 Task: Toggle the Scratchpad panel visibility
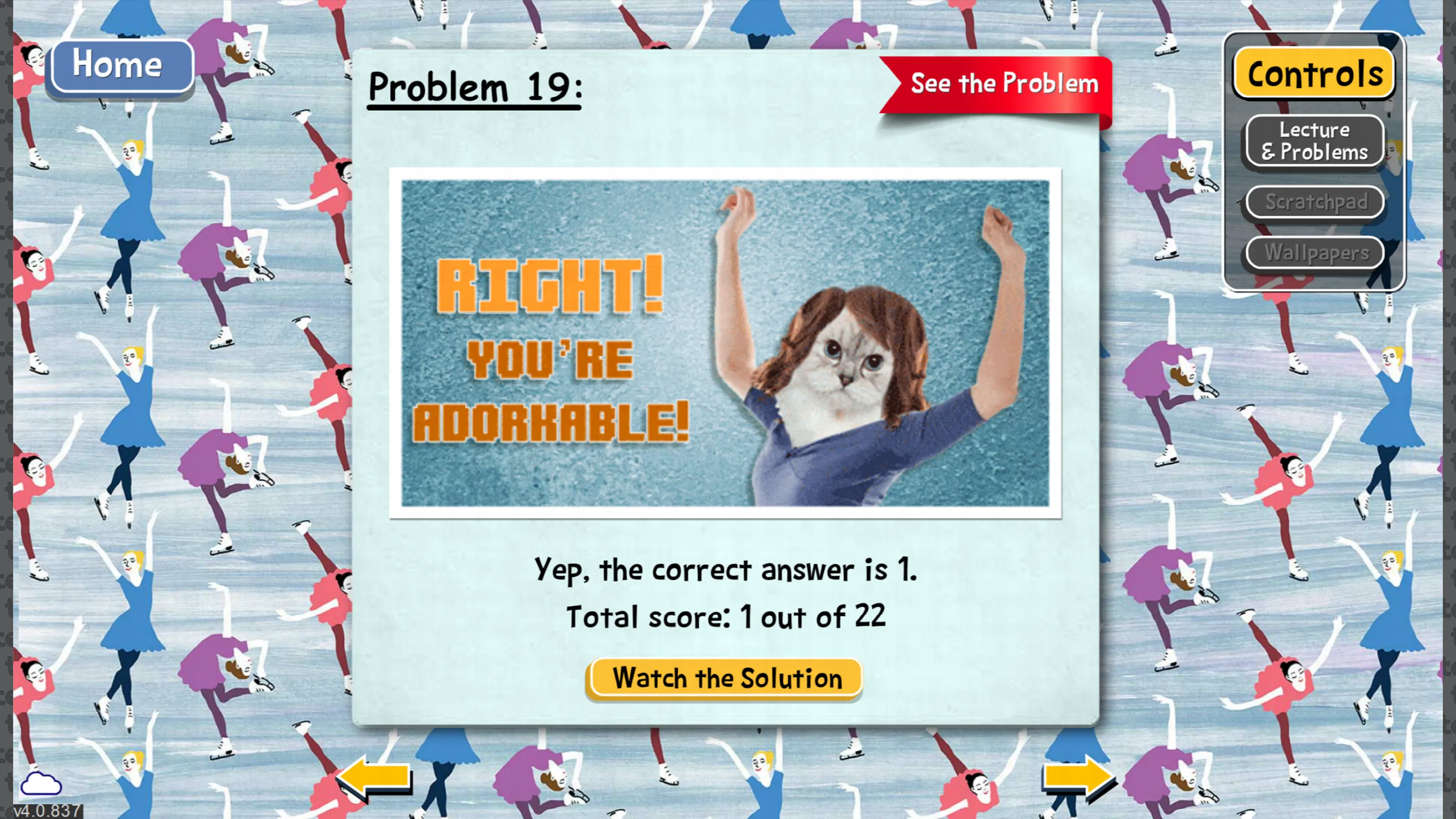(1314, 201)
